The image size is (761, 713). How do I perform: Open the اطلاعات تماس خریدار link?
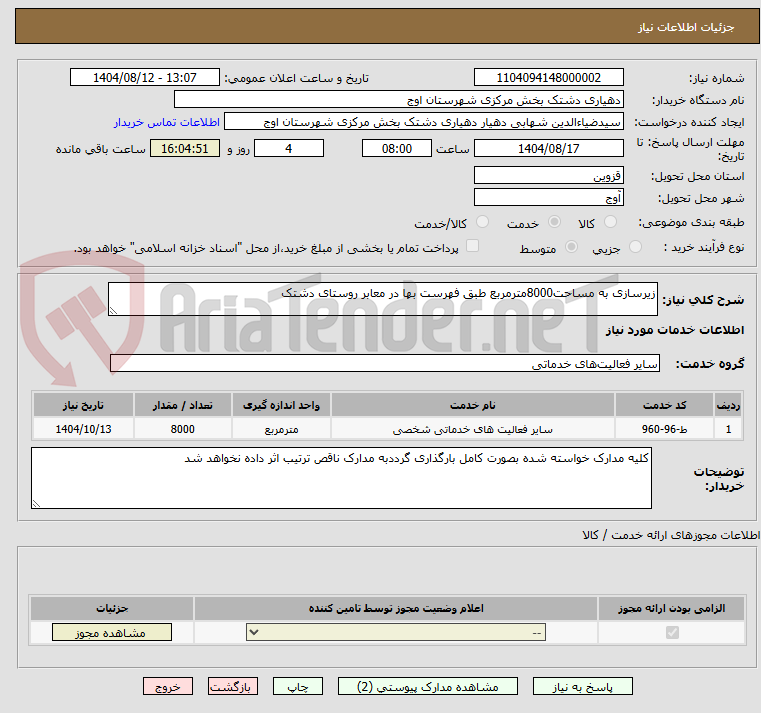(x=167, y=122)
